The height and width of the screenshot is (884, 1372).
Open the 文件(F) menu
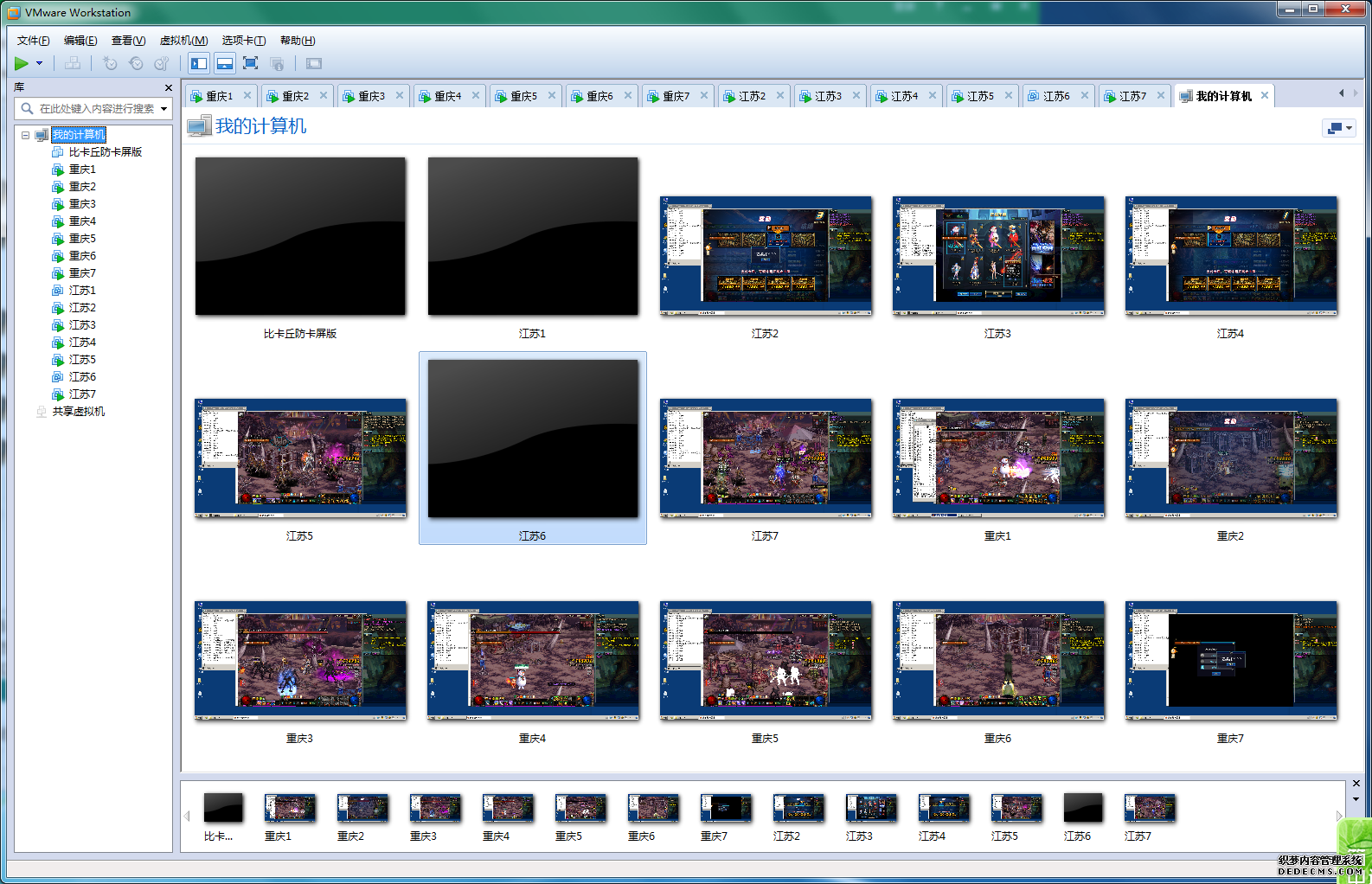point(33,41)
